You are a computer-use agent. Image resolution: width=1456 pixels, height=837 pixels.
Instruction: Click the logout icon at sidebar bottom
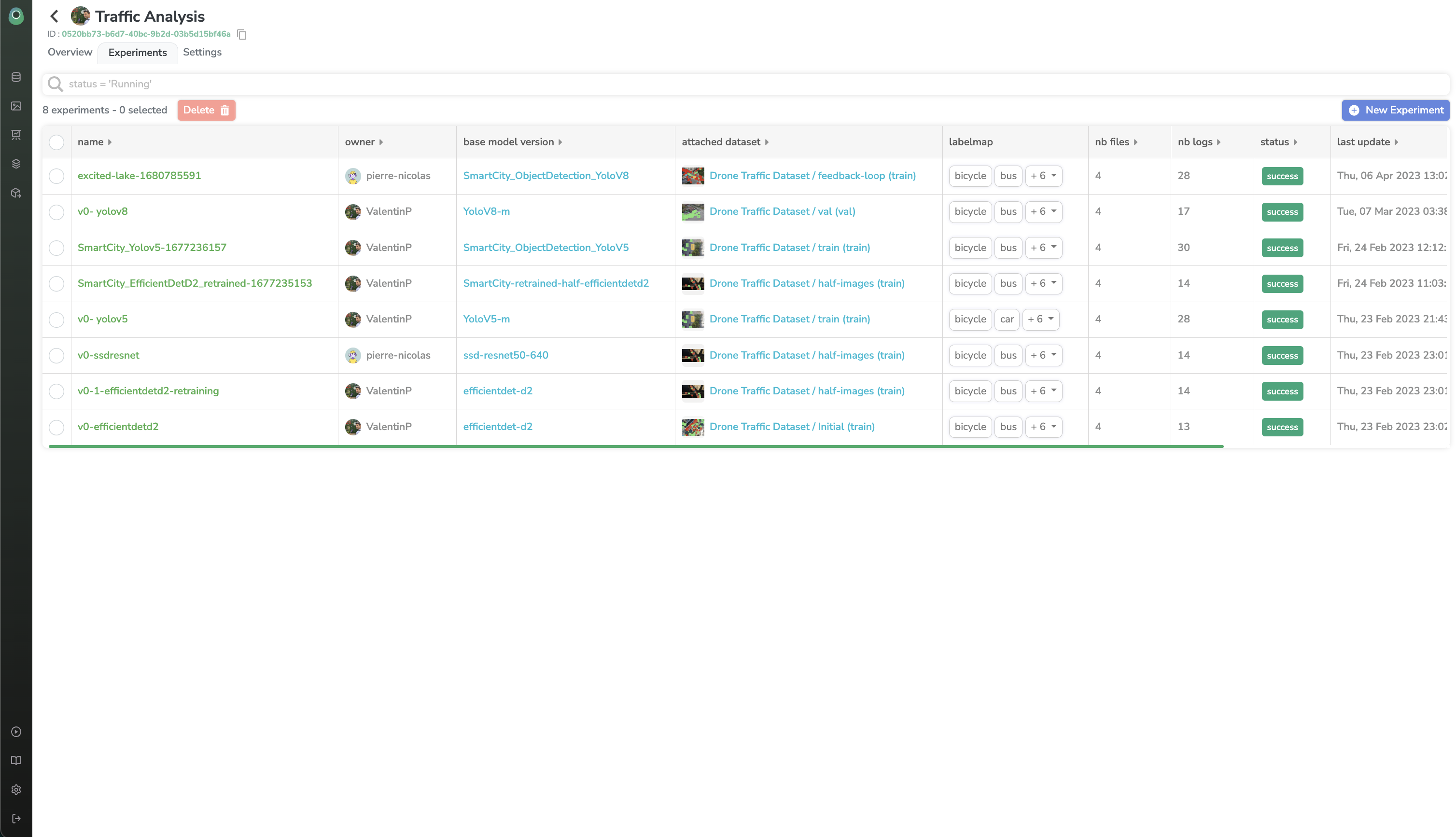(16, 819)
